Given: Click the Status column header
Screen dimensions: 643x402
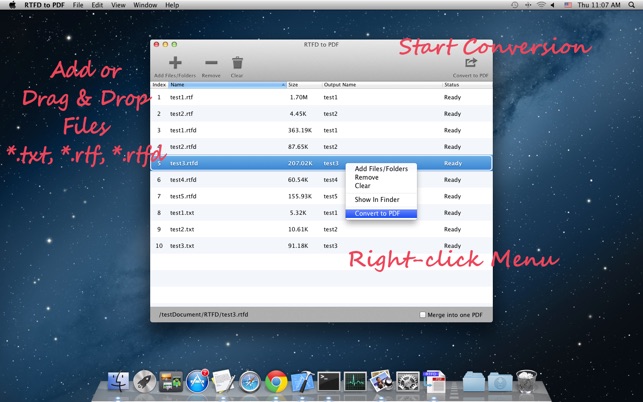Looking at the screenshot, I should click(x=467, y=85).
